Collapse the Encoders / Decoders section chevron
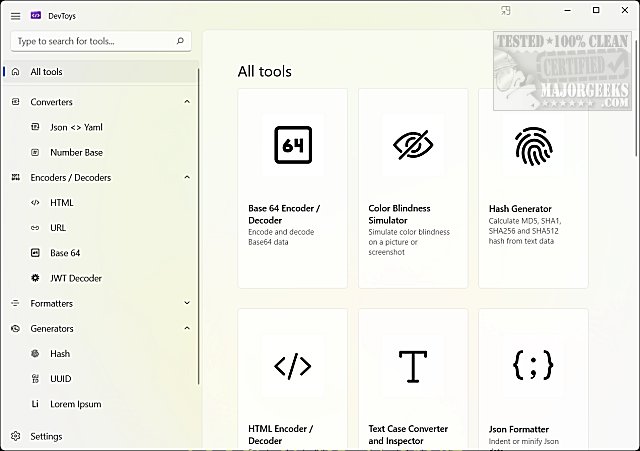 [x=187, y=178]
